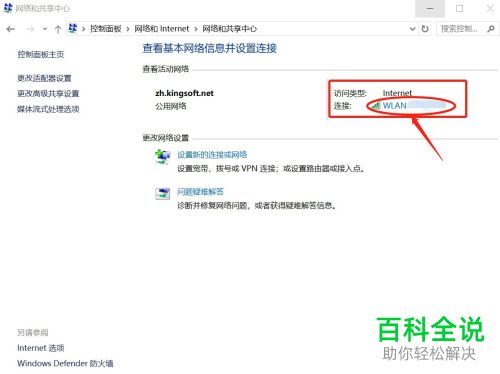Open 媒体流式处理选项 link
Screen dimensions: 500x374
48,109
